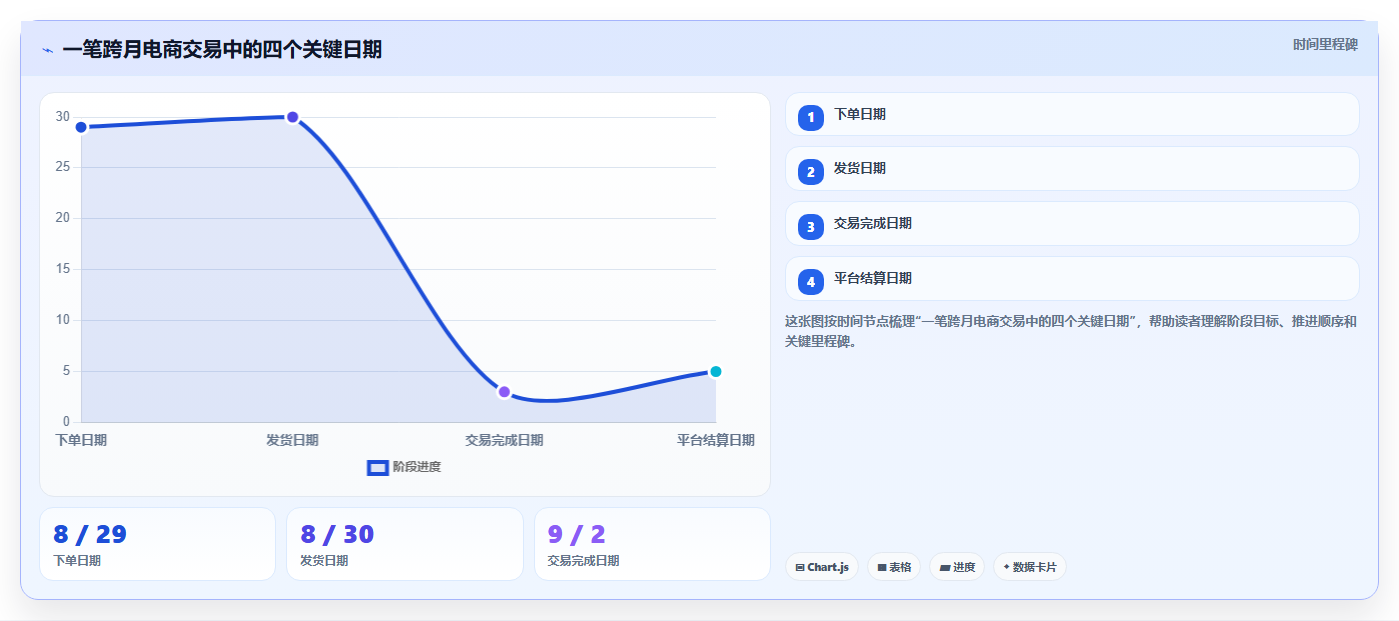Image resolution: width=1399 pixels, height=621 pixels.
Task: Click the number 3 badge for 交易完成日期
Action: pos(811,227)
